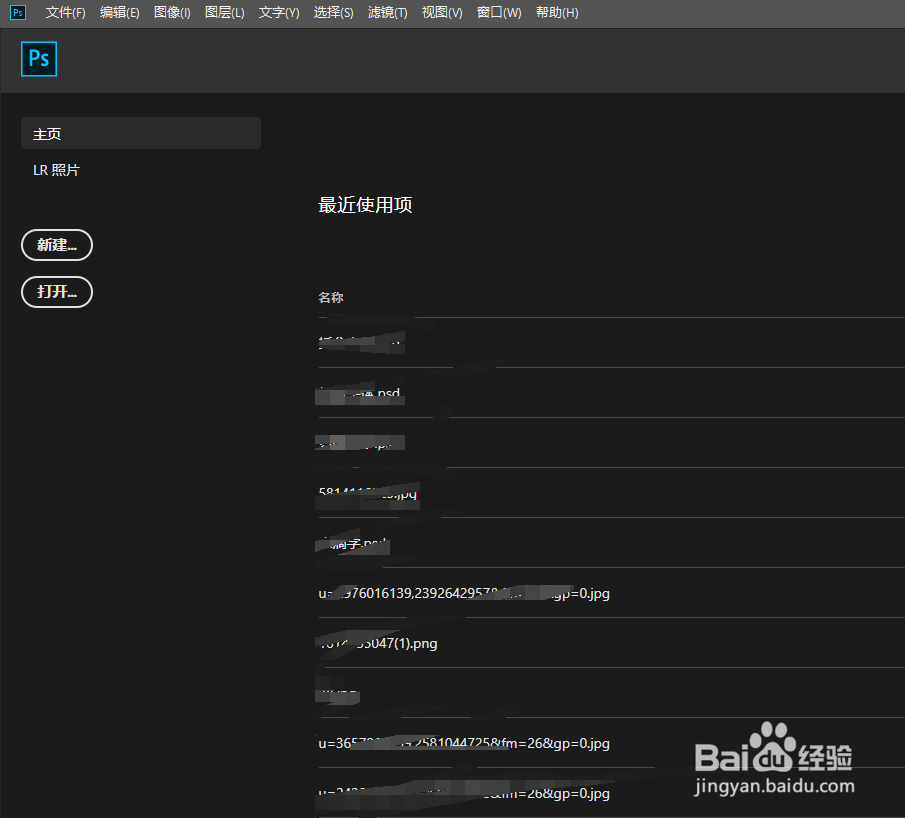Viewport: 905px width, 818px height.
Task: Open the 文件(F) menu
Action: tap(65, 12)
